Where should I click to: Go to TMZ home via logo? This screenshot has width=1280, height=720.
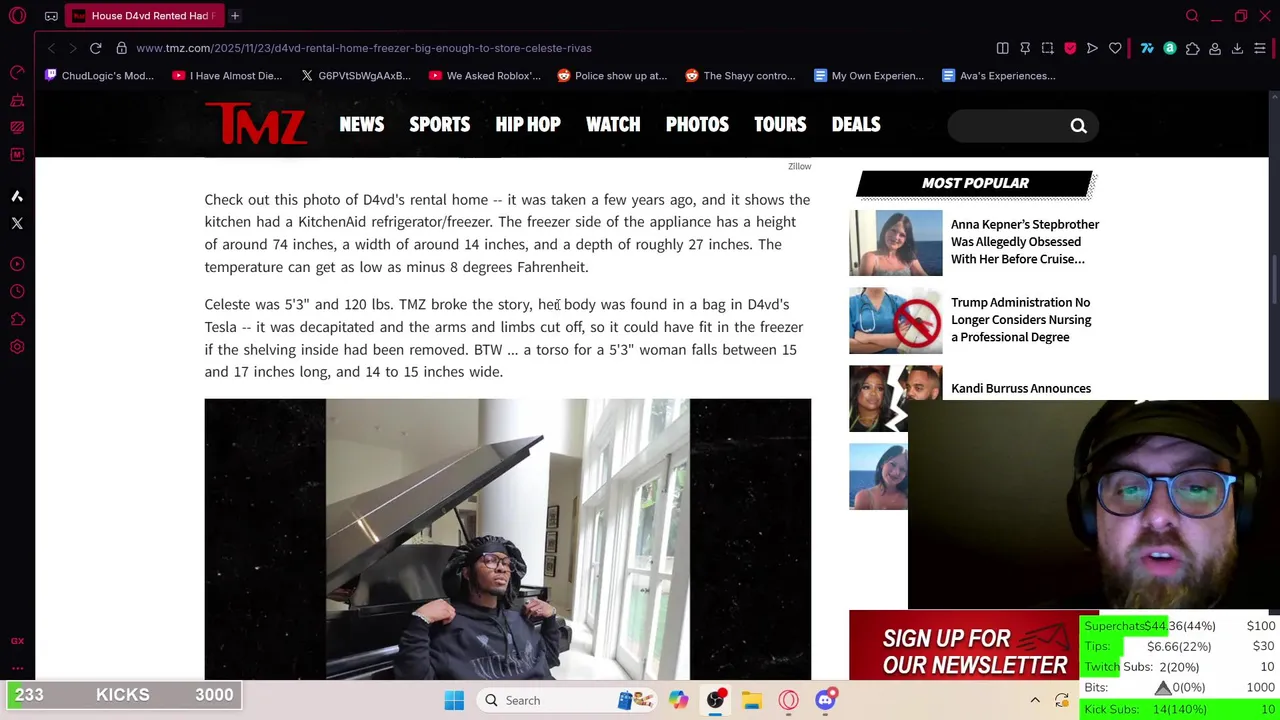pos(256,125)
